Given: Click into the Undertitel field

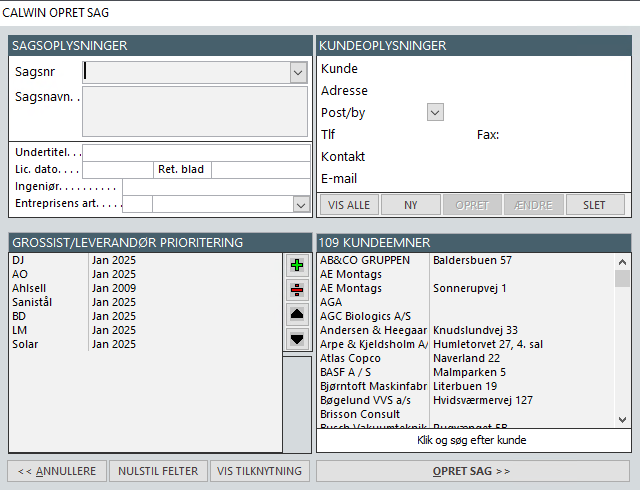Looking at the screenshot, I should (x=196, y=153).
